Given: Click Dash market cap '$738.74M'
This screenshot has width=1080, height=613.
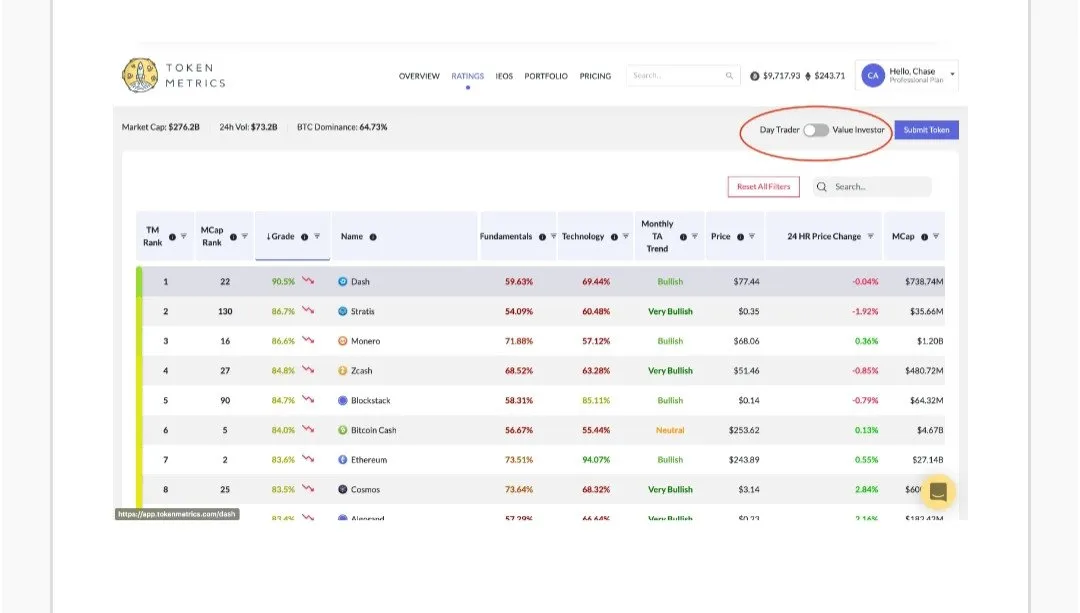Looking at the screenshot, I should pos(924,282).
